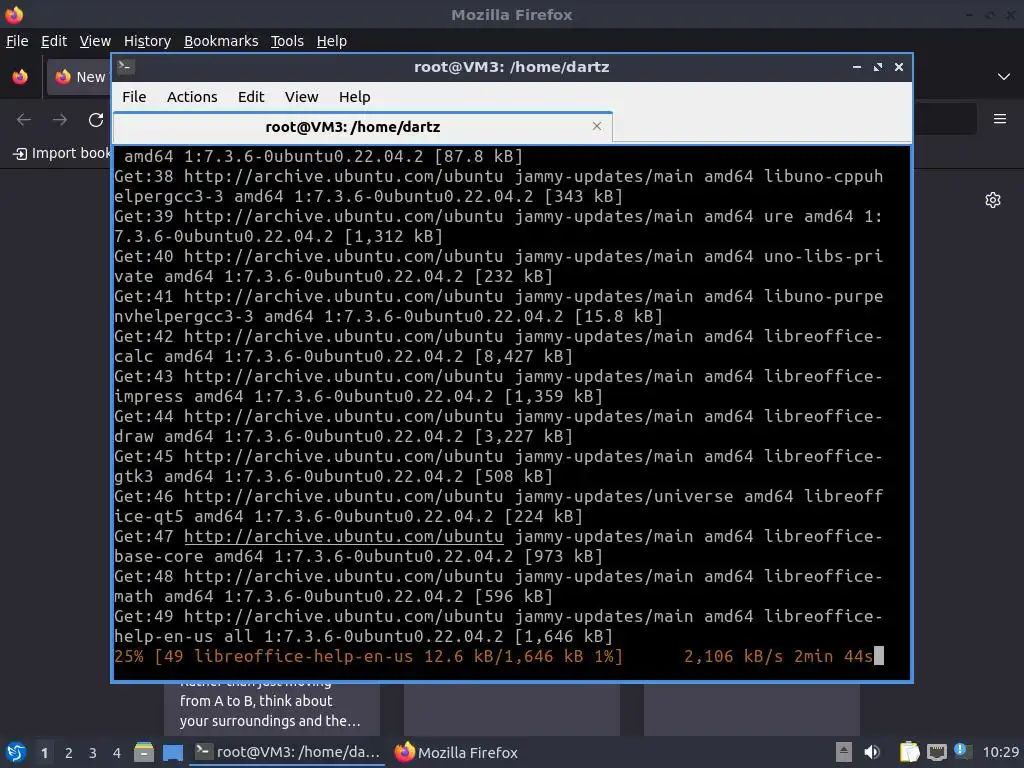Viewport: 1024px width, 768px height.
Task: Switch to workspace 2
Action: [69, 753]
